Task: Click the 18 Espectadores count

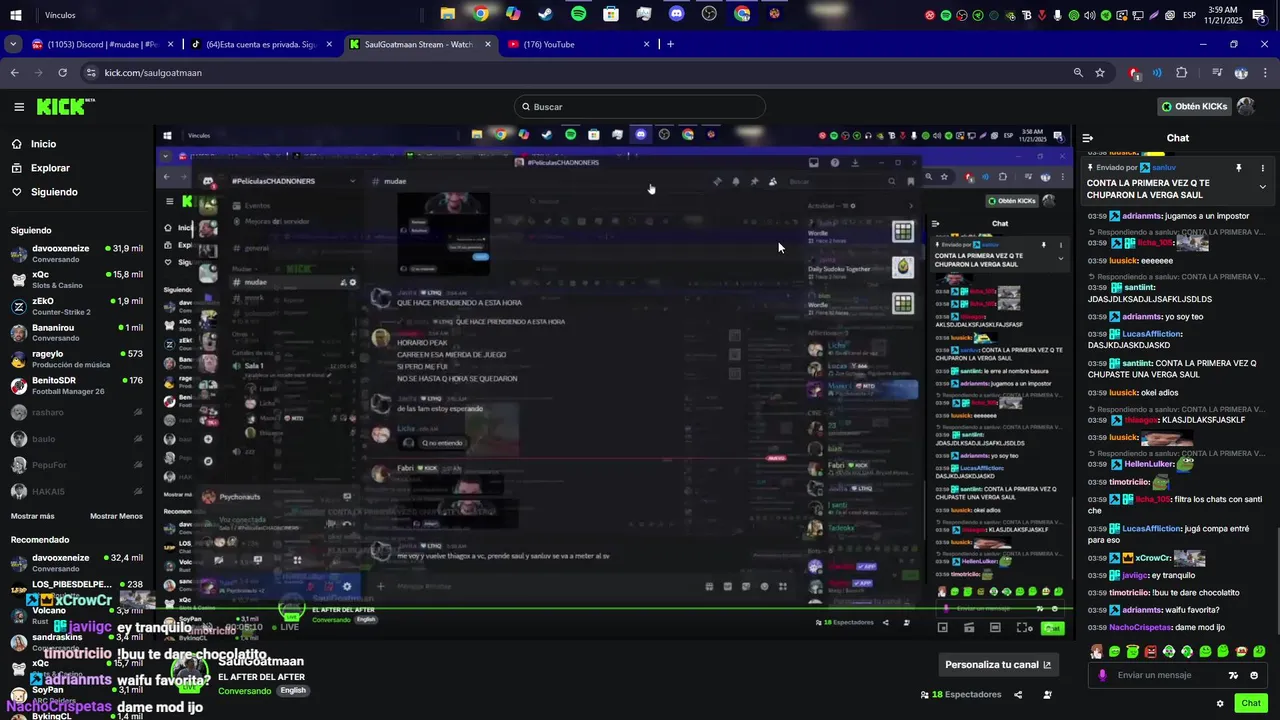Action: 961,695
